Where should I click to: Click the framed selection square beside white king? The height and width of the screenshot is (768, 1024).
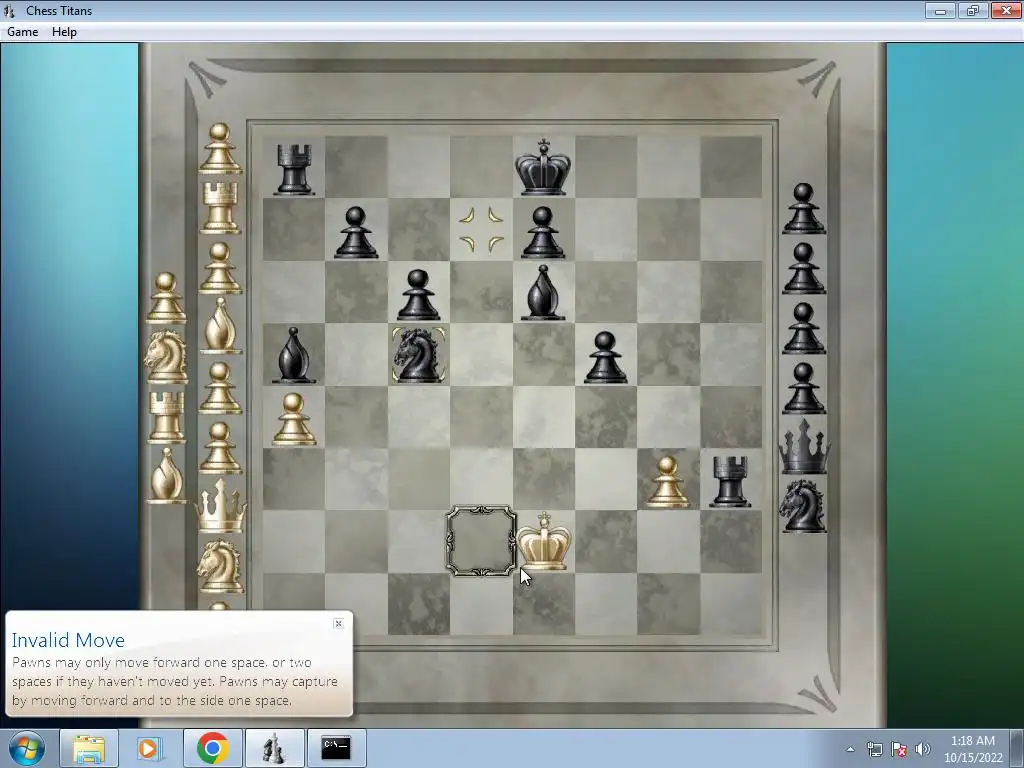tap(481, 541)
